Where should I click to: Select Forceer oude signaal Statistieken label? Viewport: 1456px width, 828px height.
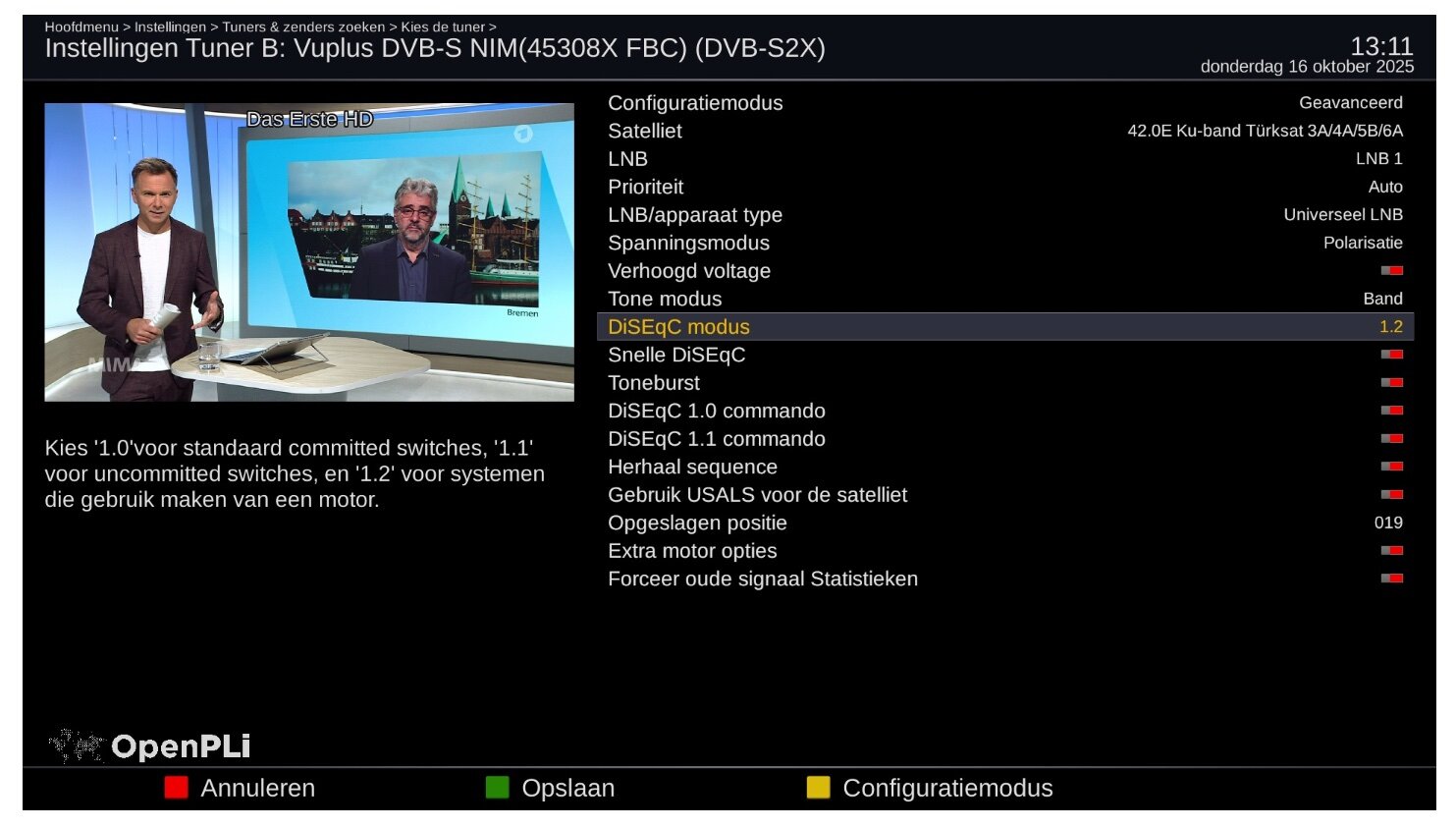click(x=763, y=579)
